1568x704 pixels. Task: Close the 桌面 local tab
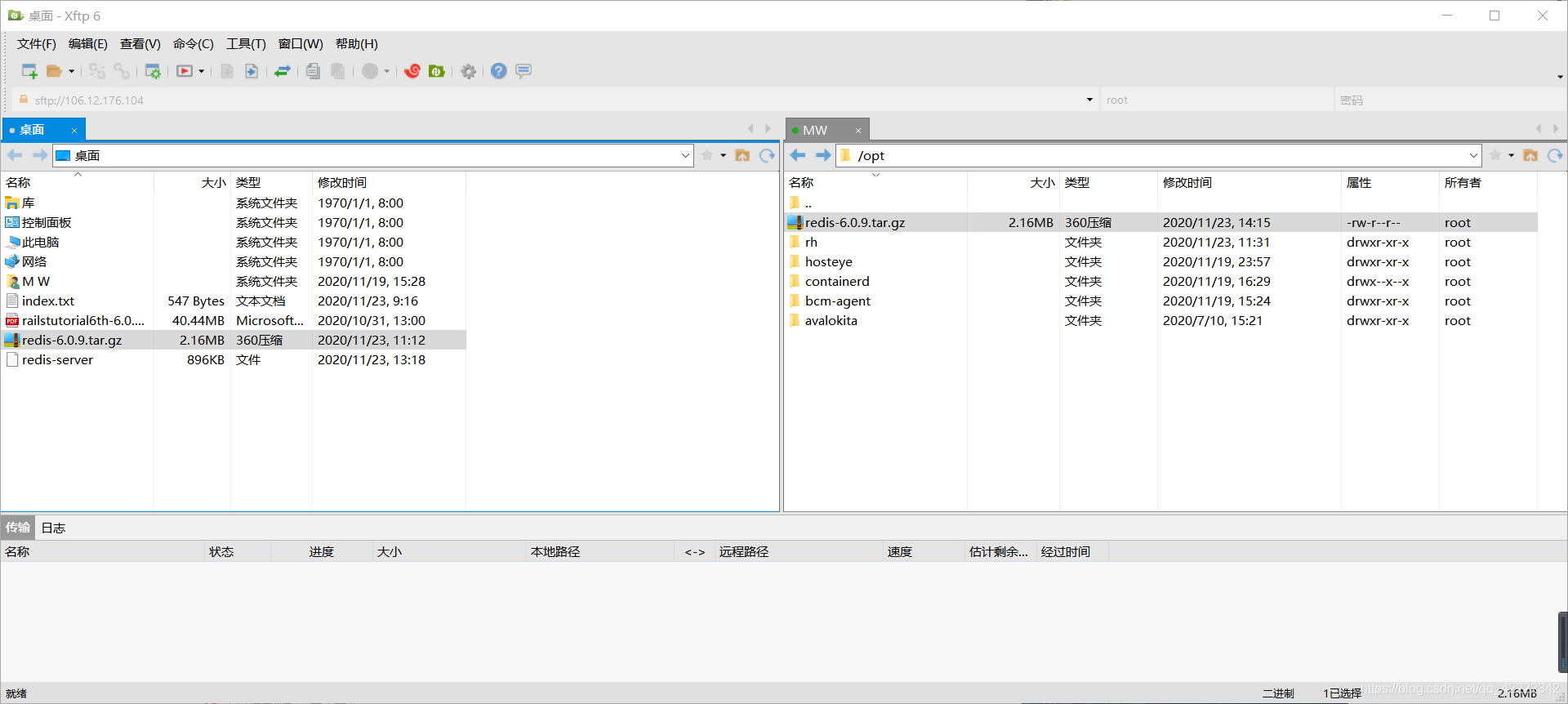tap(74, 131)
